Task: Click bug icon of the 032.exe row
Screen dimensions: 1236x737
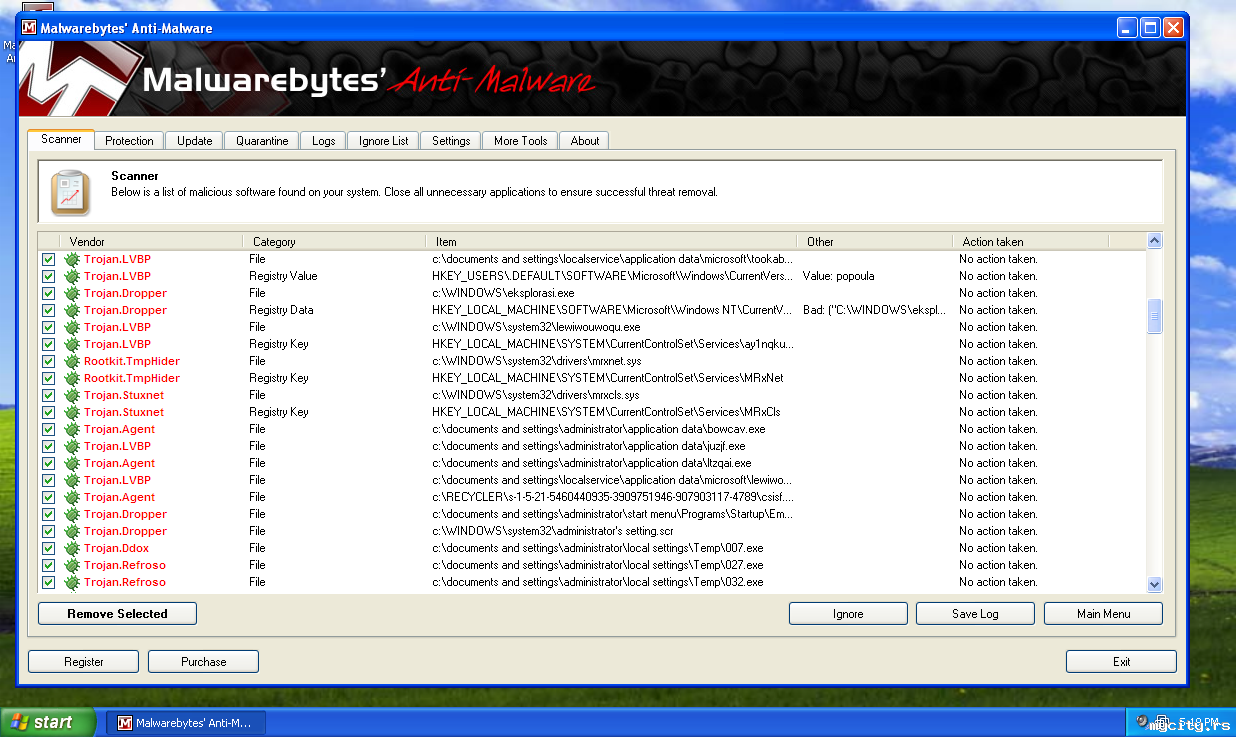Action: [x=72, y=582]
